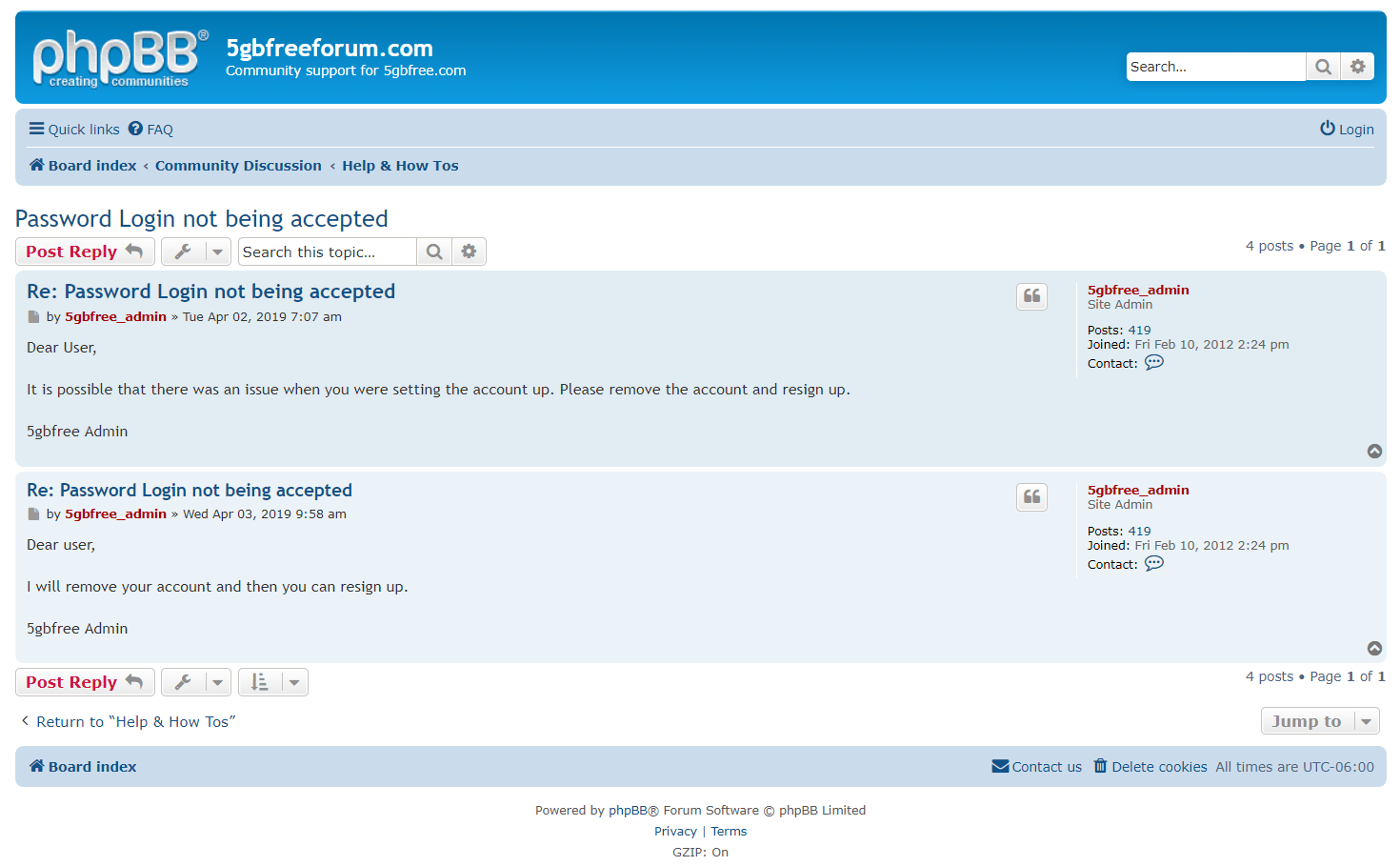Image resolution: width=1400 pixels, height=866 pixels.
Task: Quote the Apr 03 post
Action: coord(1031,496)
